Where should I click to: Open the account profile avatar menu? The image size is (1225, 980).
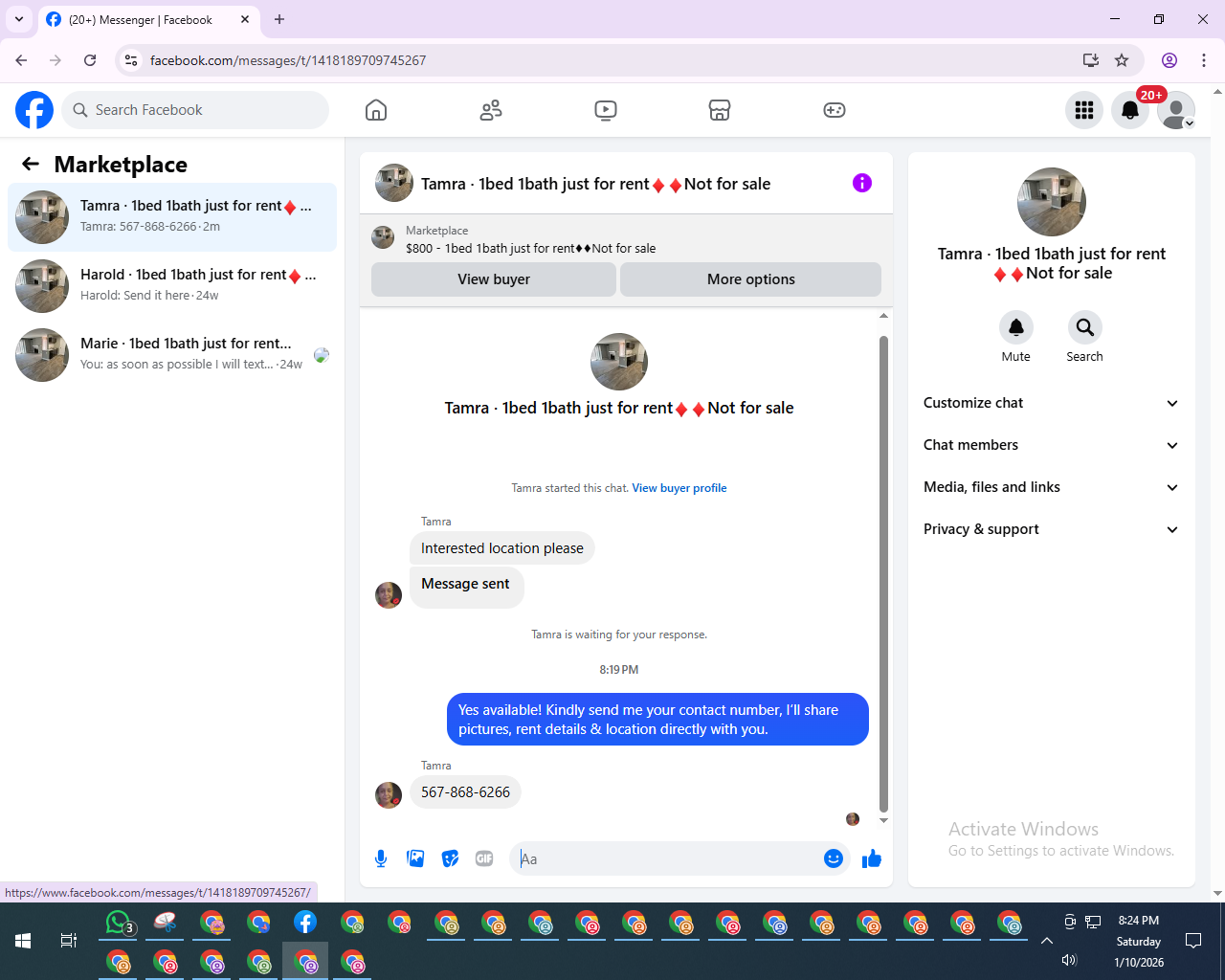pyautogui.click(x=1176, y=110)
